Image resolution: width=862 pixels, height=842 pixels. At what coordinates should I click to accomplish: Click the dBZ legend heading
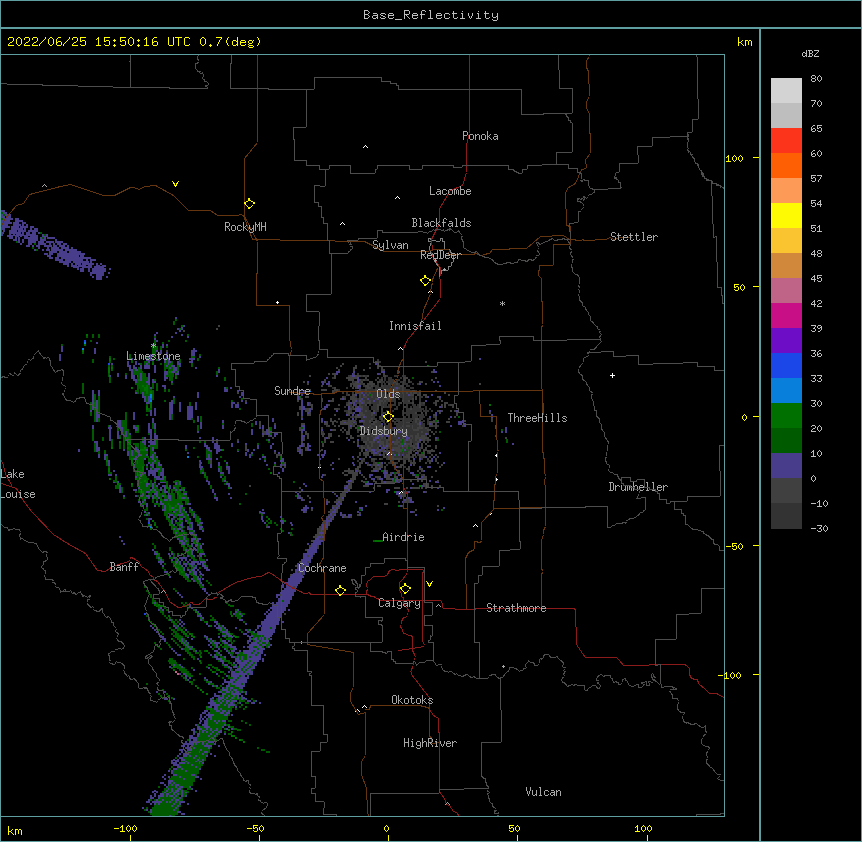810,54
